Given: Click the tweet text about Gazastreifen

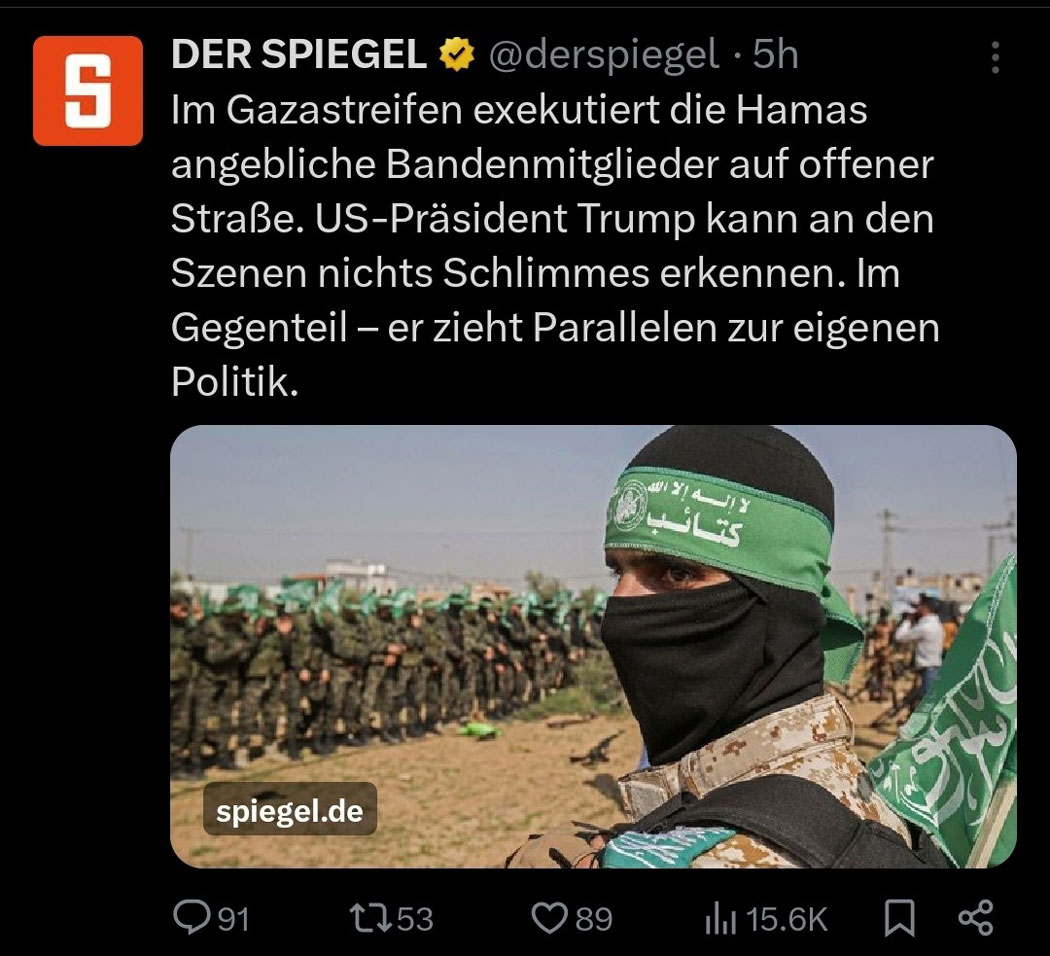Looking at the screenshot, I should (x=554, y=246).
